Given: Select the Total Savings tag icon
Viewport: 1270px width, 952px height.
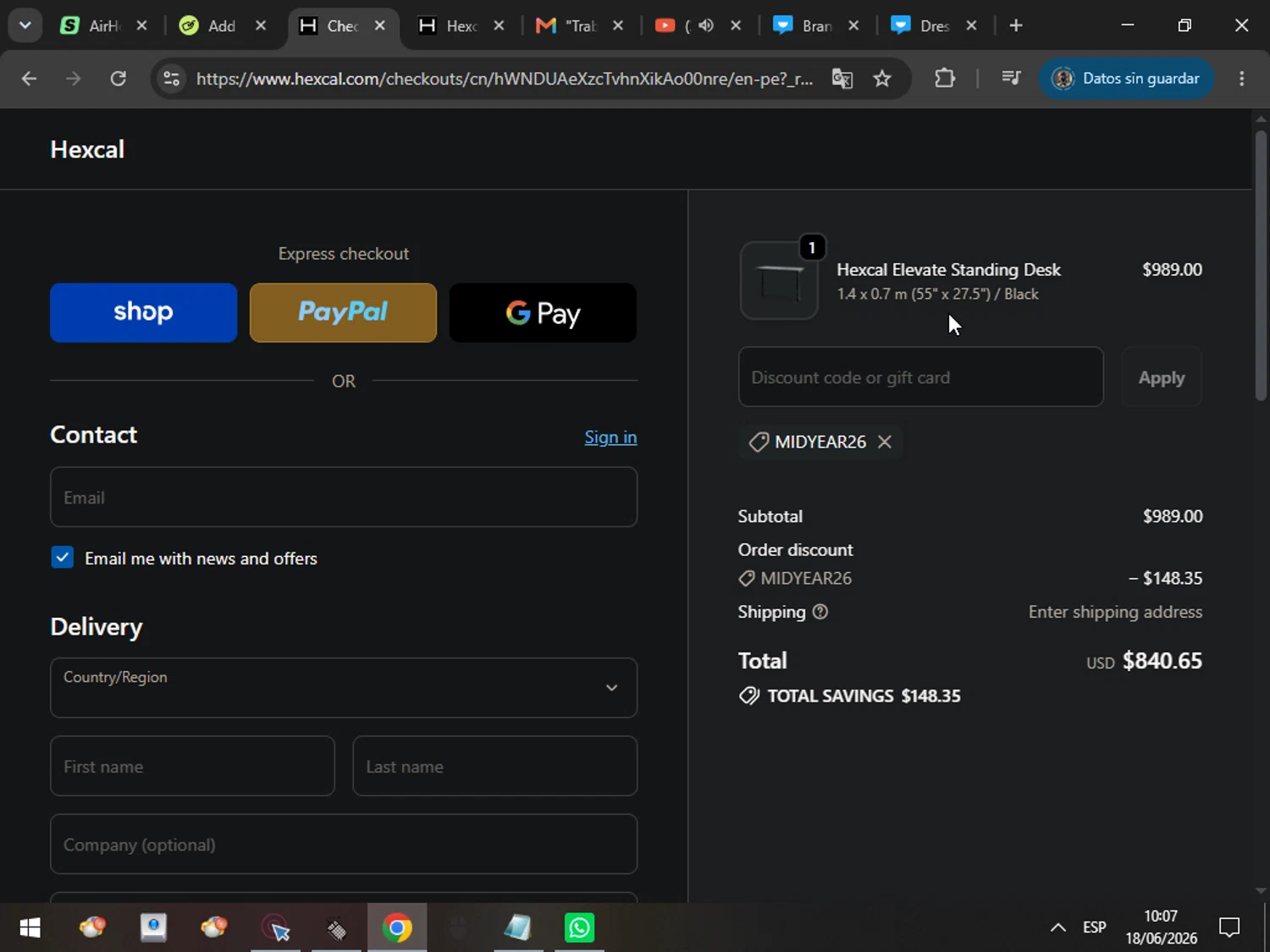Looking at the screenshot, I should point(749,696).
